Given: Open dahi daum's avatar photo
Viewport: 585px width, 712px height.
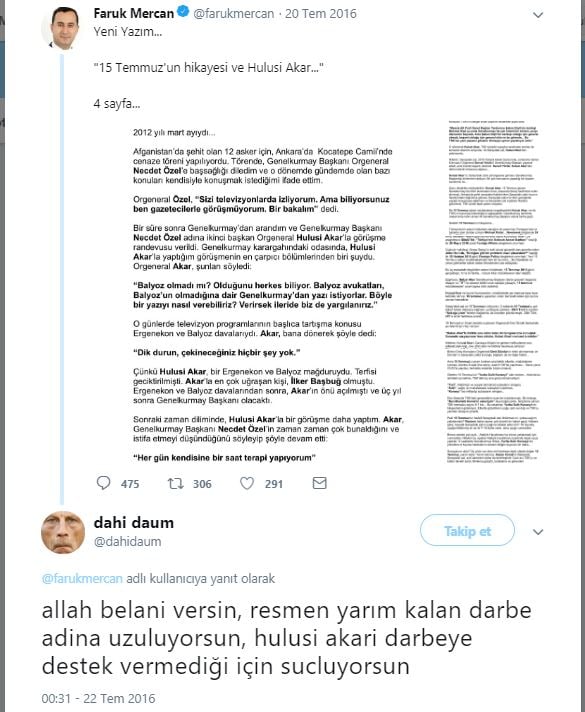Looking at the screenshot, I should click(x=63, y=532).
